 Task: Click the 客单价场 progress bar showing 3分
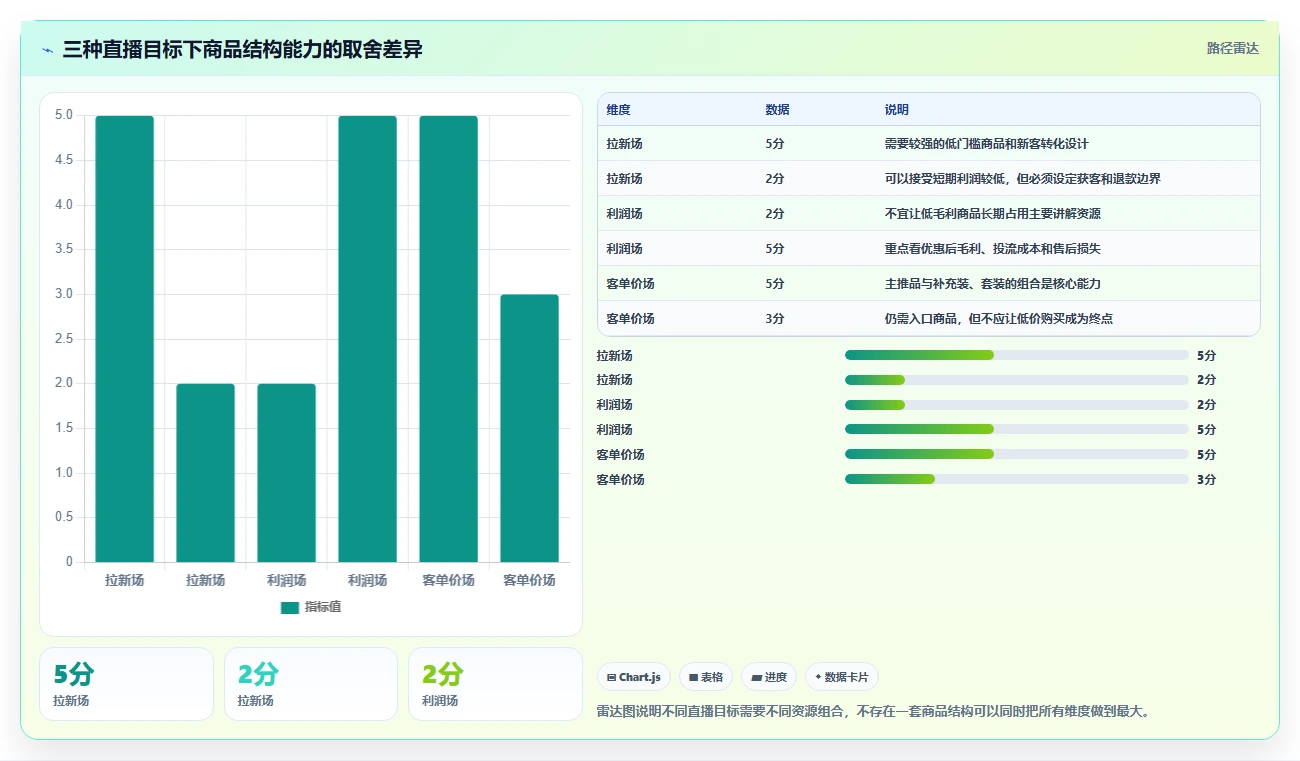(x=1017, y=479)
